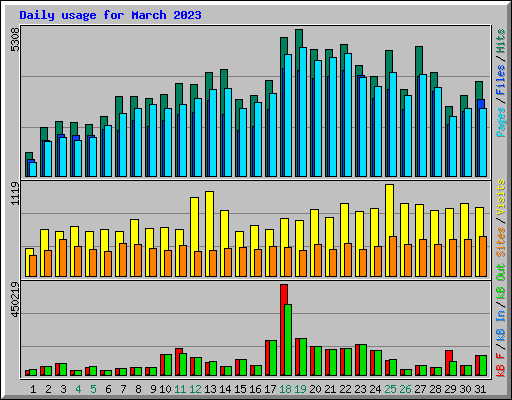
Task: Click the orange sites bar for day 3
Action: pos(63,258)
